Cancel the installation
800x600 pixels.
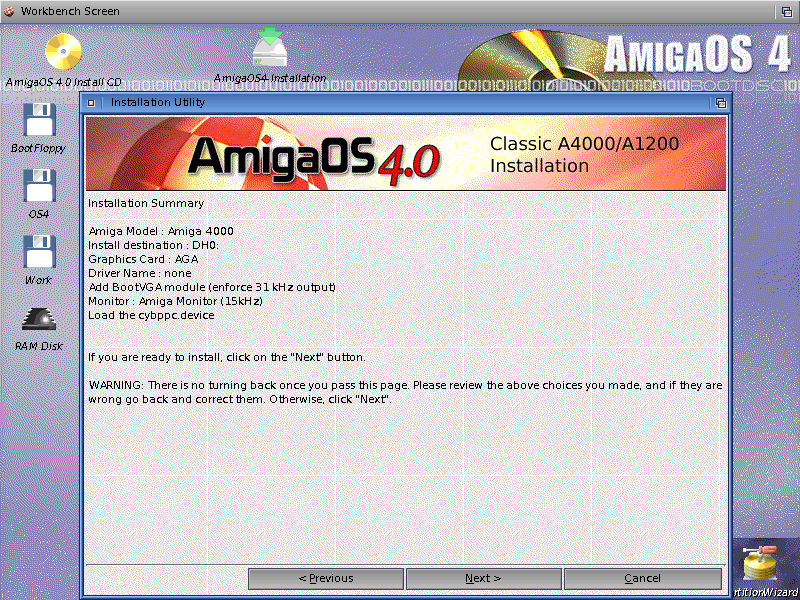point(643,579)
